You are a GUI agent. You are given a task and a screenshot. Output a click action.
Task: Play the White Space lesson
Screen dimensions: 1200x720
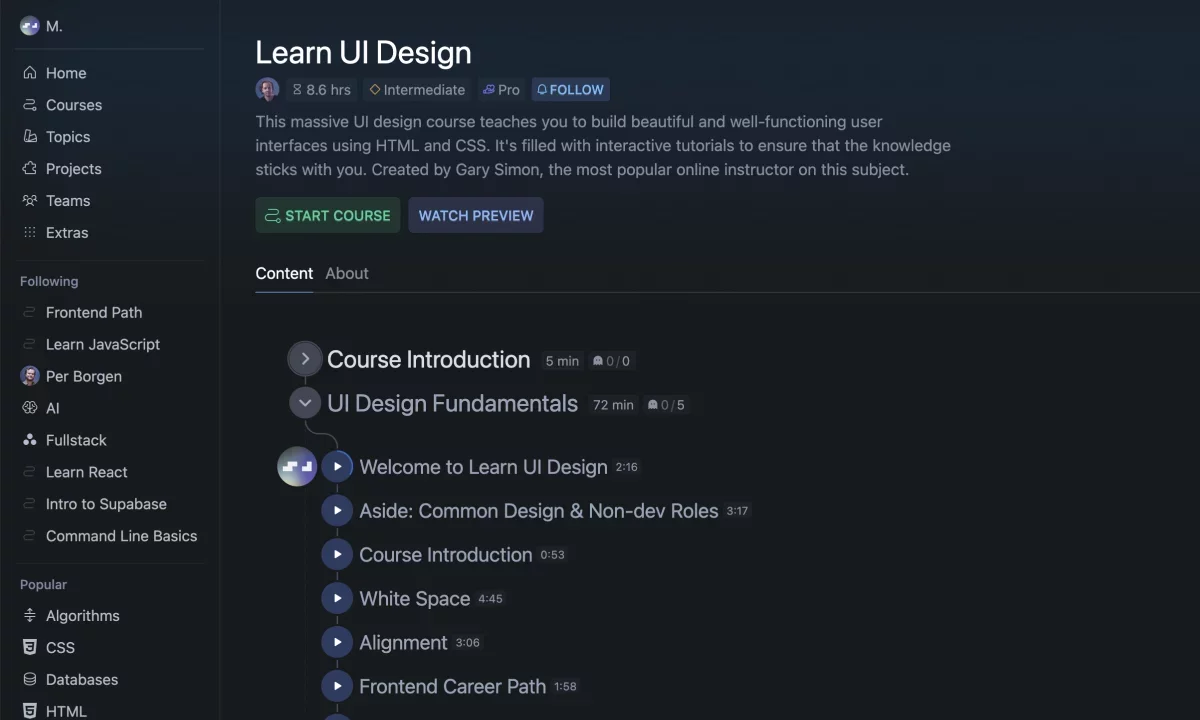337,598
